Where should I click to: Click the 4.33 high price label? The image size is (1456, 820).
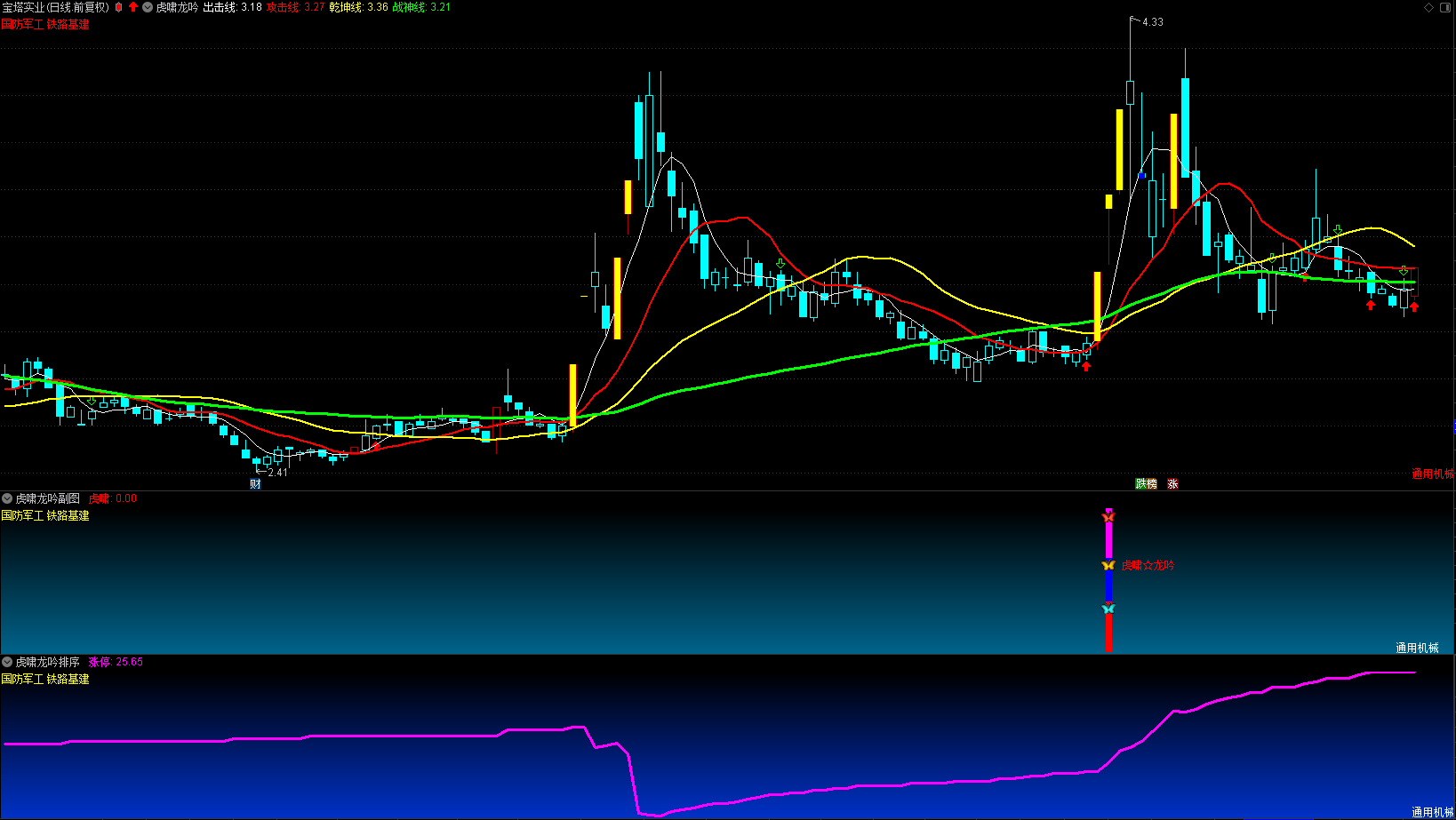pos(1153,22)
